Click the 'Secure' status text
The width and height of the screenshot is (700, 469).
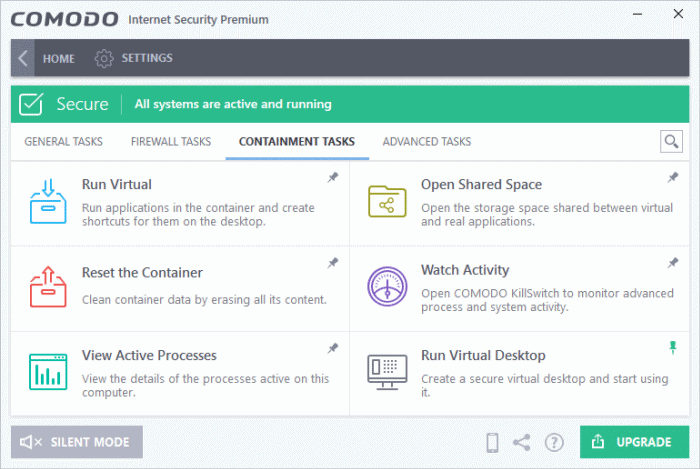tap(82, 104)
